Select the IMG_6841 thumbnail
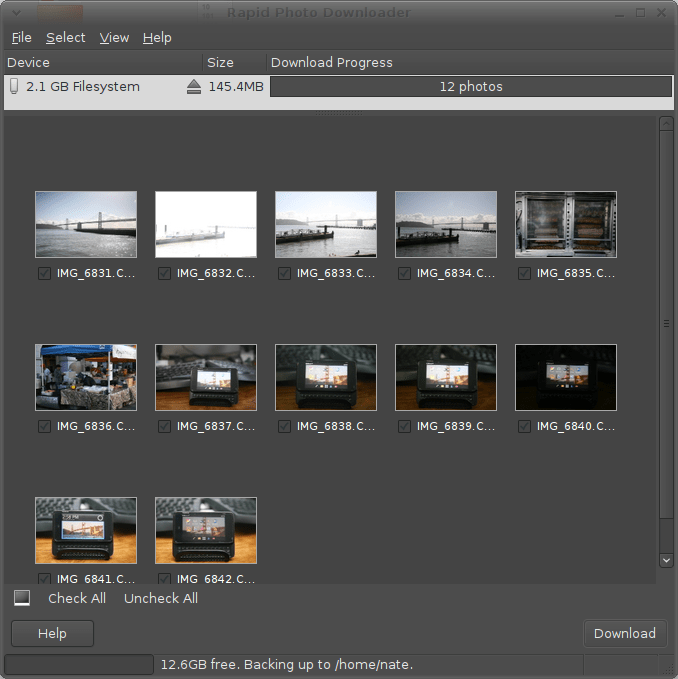The width and height of the screenshot is (678, 679). (86, 530)
